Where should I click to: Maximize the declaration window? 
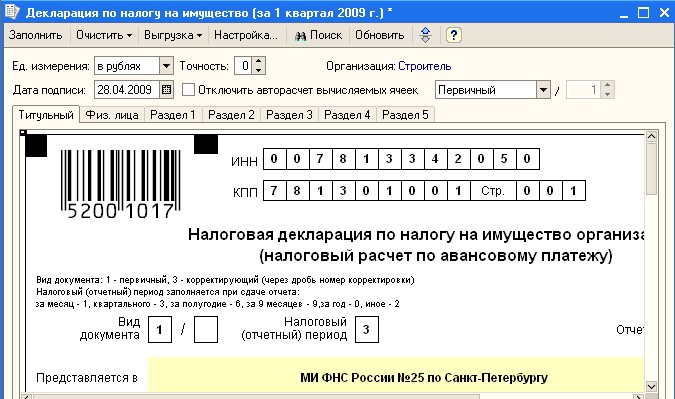(643, 12)
